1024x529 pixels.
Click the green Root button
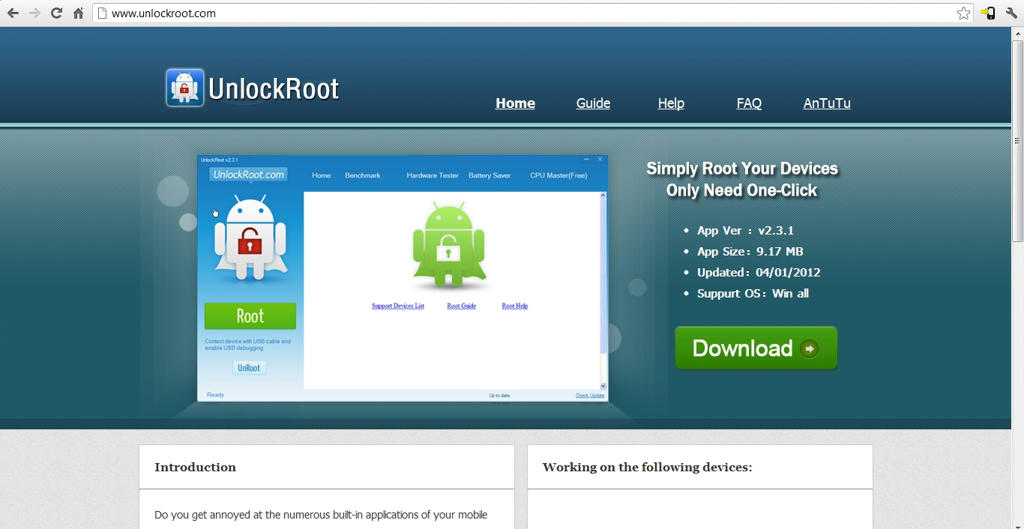[250, 316]
